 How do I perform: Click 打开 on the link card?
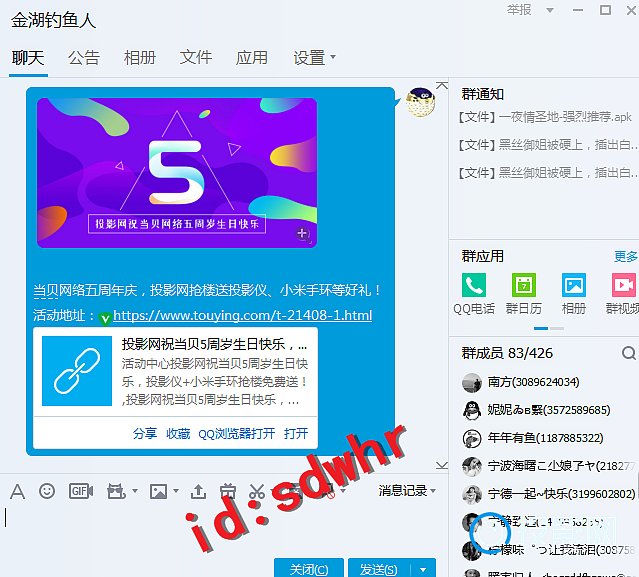[x=296, y=433]
